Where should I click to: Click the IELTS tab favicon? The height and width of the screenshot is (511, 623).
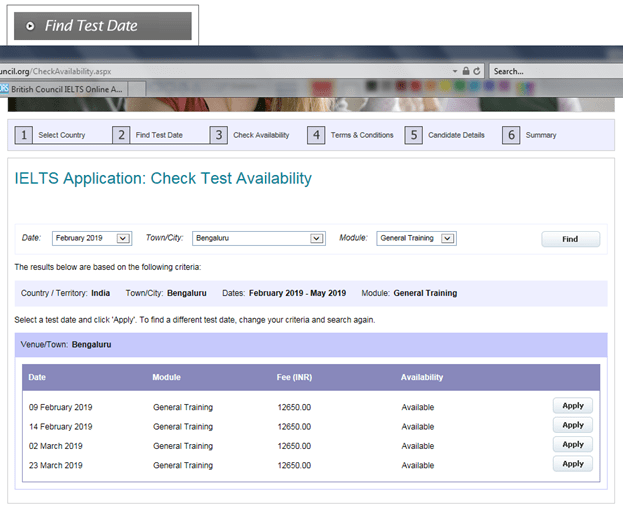point(4,88)
